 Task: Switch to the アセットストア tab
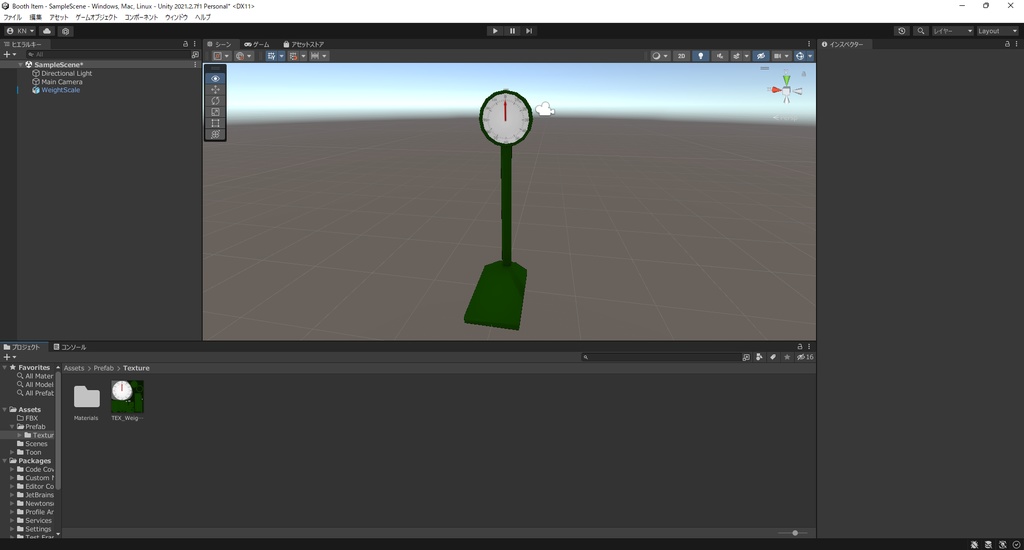point(304,44)
